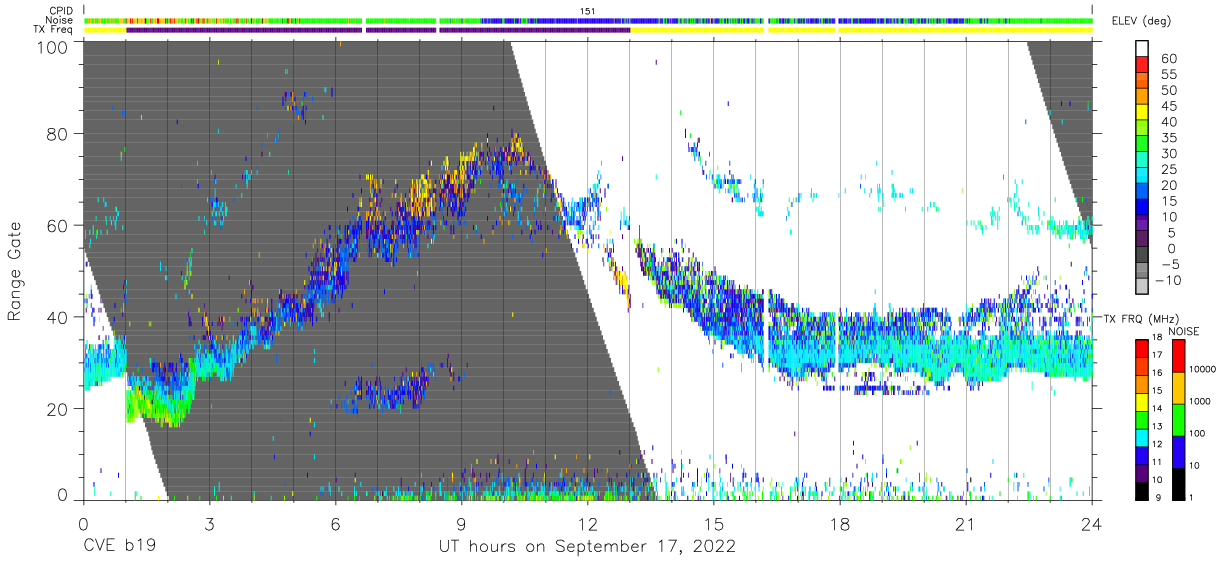Click UT hours axis tick 6
This screenshot has height=567, width=1228.
(335, 524)
